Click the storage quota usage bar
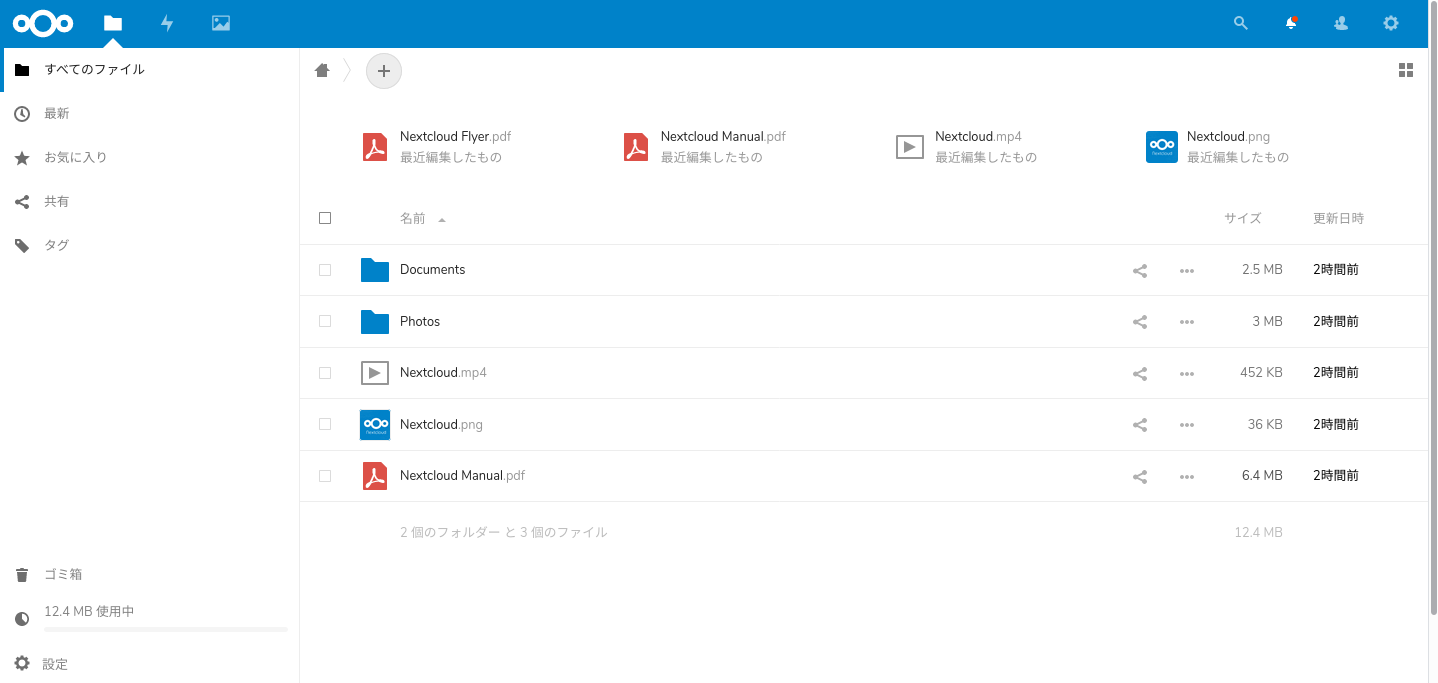1438x683 pixels. click(165, 628)
